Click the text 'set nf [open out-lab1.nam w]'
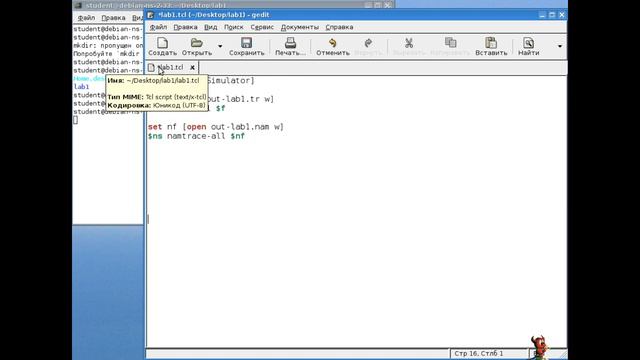640x360 pixels. (x=216, y=127)
